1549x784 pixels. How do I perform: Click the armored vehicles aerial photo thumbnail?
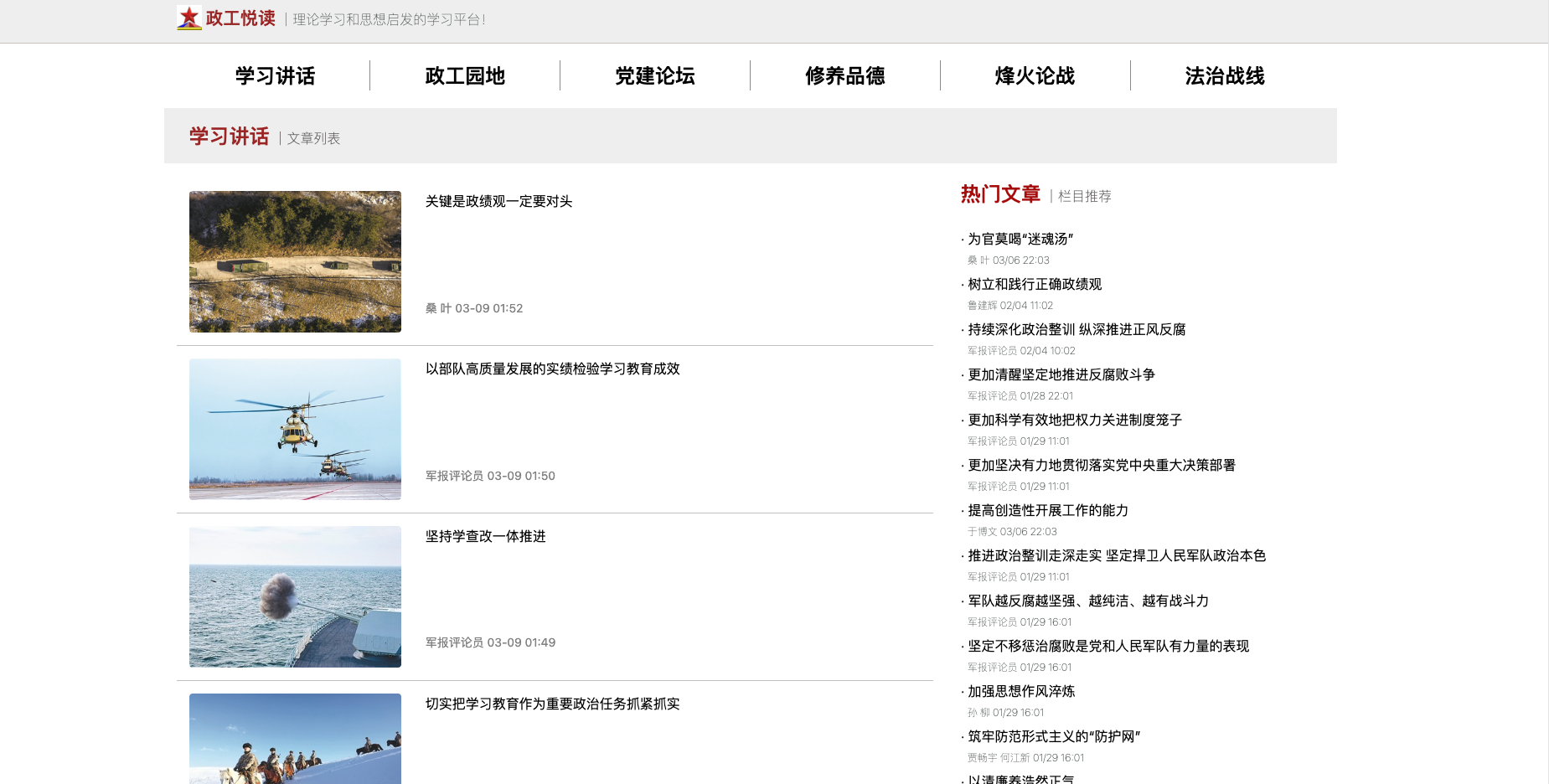pyautogui.click(x=295, y=261)
